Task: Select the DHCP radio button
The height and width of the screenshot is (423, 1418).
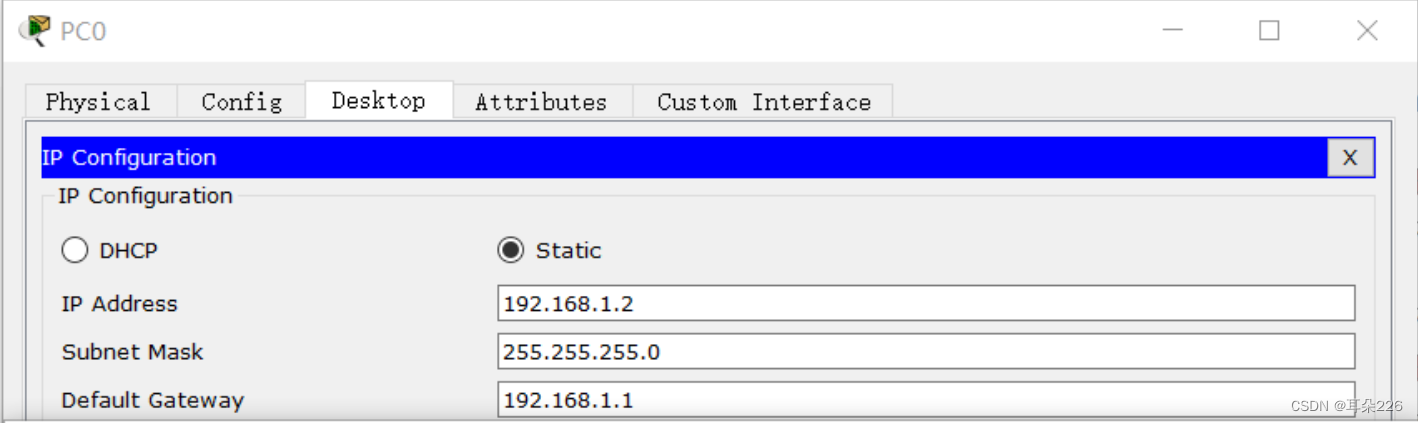Action: coord(75,250)
